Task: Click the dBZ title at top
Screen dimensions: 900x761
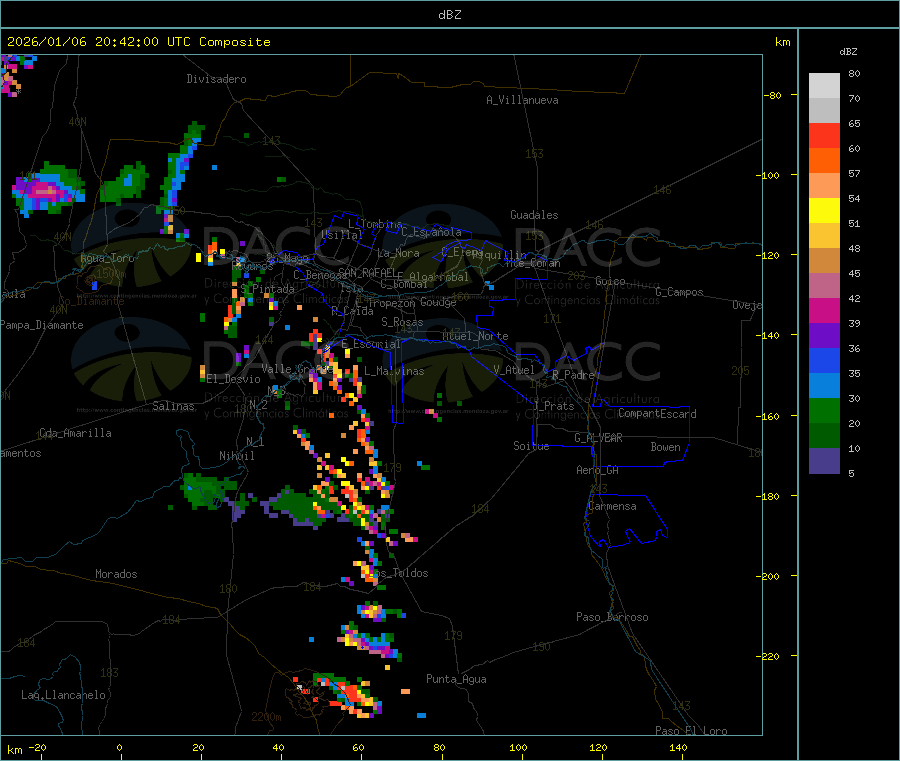Action: [449, 15]
